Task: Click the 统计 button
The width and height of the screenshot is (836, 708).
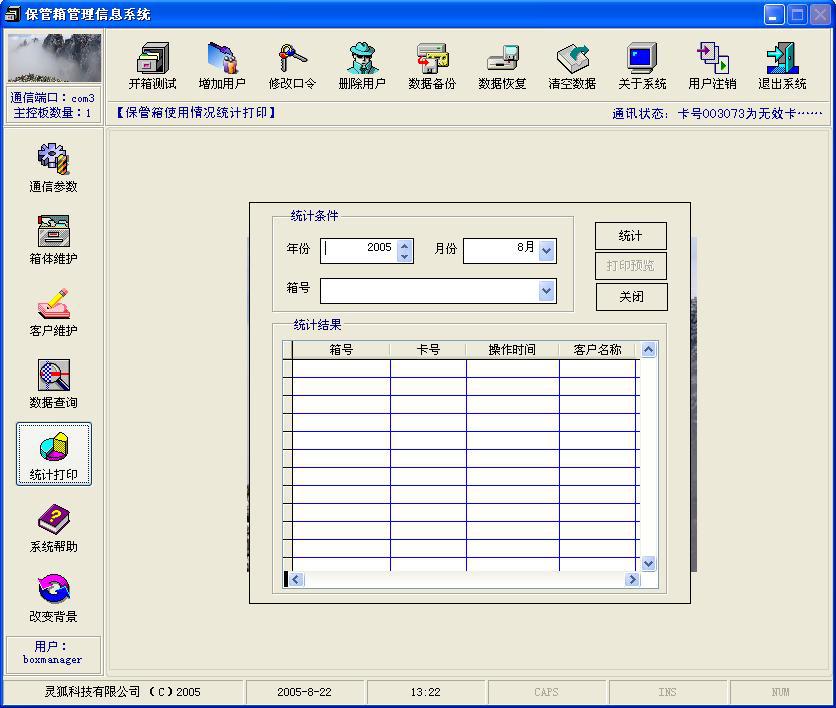Action: pos(630,236)
